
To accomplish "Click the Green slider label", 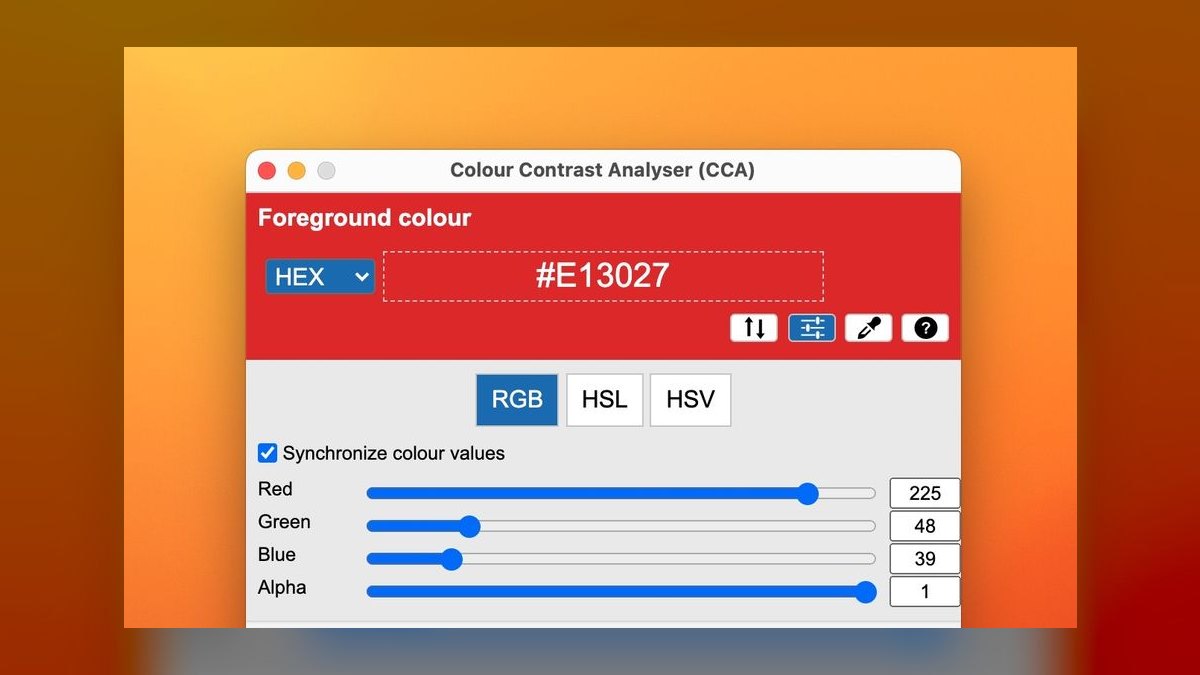I will (x=284, y=522).
